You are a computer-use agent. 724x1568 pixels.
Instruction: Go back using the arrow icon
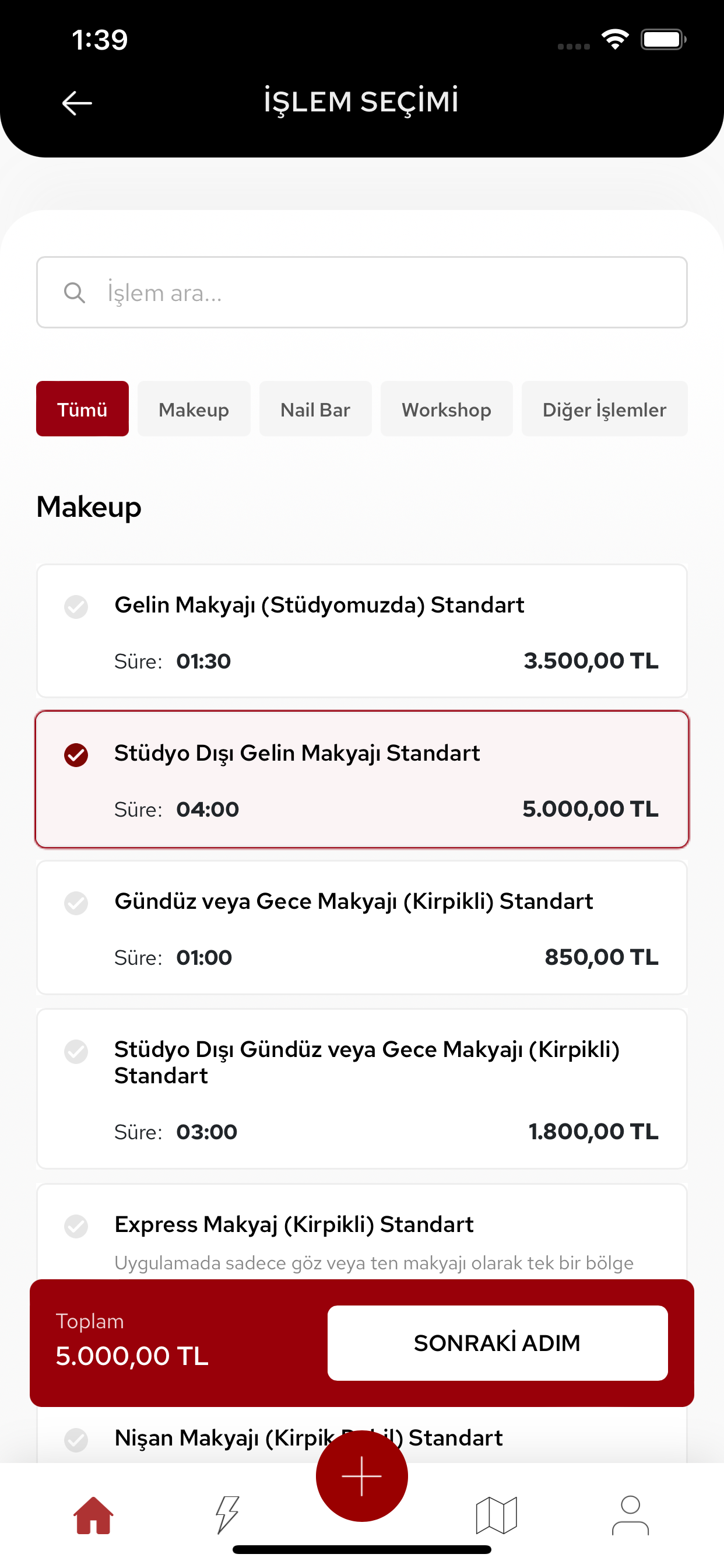pos(77,103)
